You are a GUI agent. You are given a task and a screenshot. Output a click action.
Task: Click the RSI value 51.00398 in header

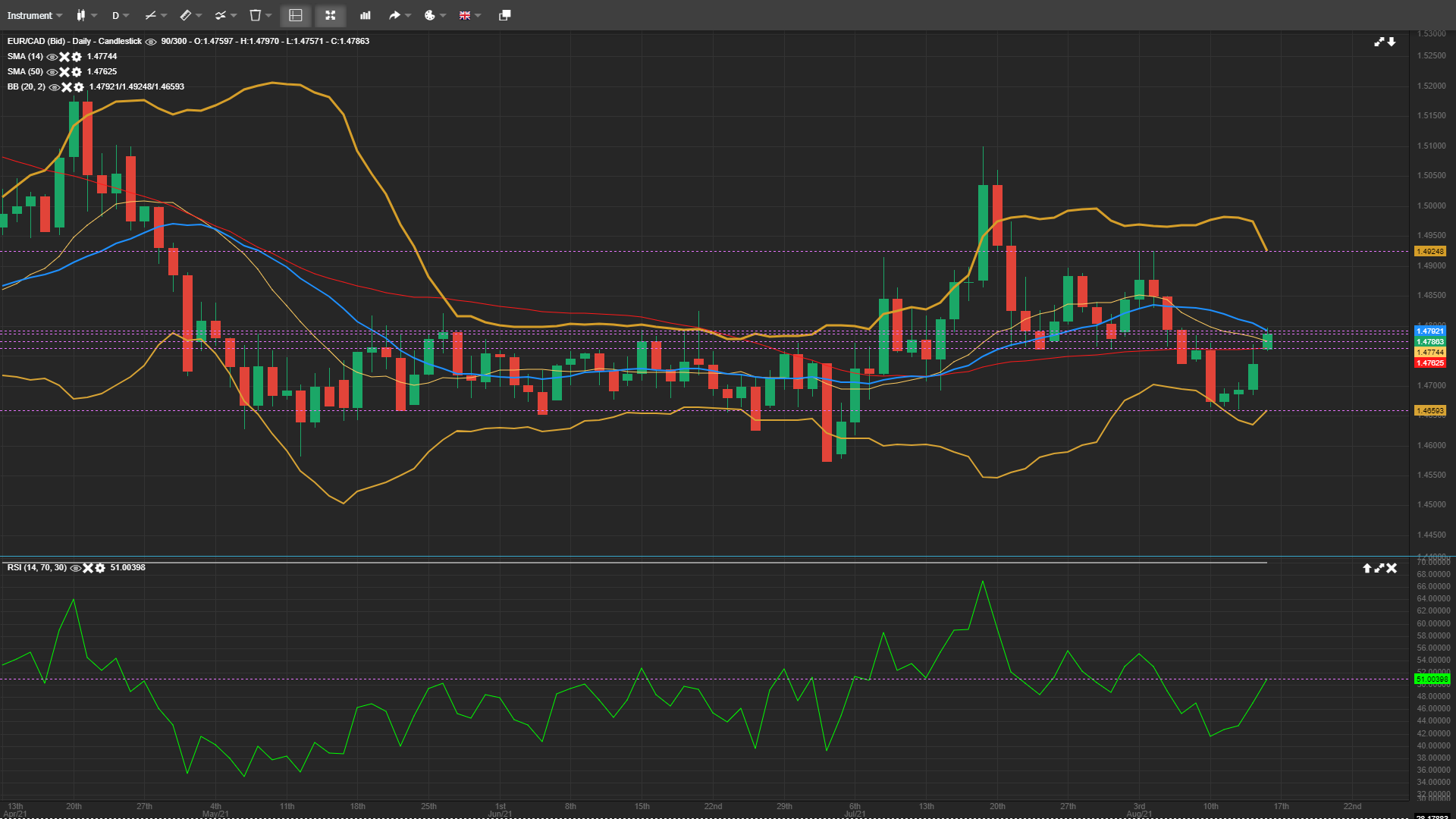pyautogui.click(x=128, y=567)
